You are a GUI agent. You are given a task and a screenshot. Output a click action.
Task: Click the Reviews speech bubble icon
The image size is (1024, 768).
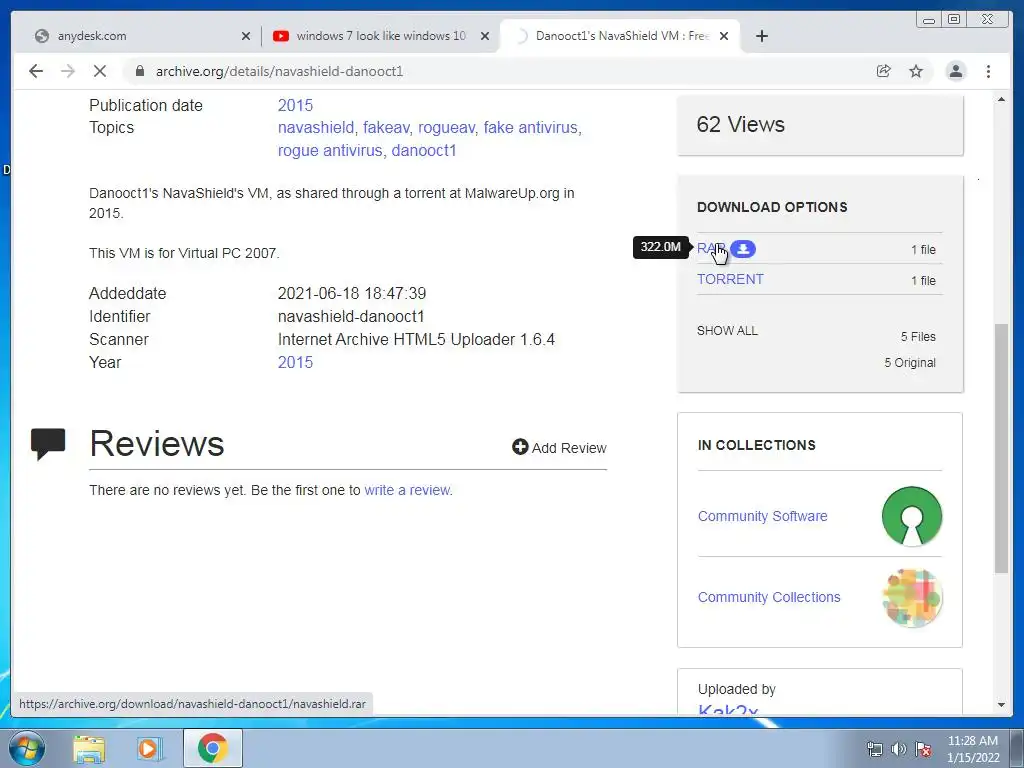[x=48, y=443]
